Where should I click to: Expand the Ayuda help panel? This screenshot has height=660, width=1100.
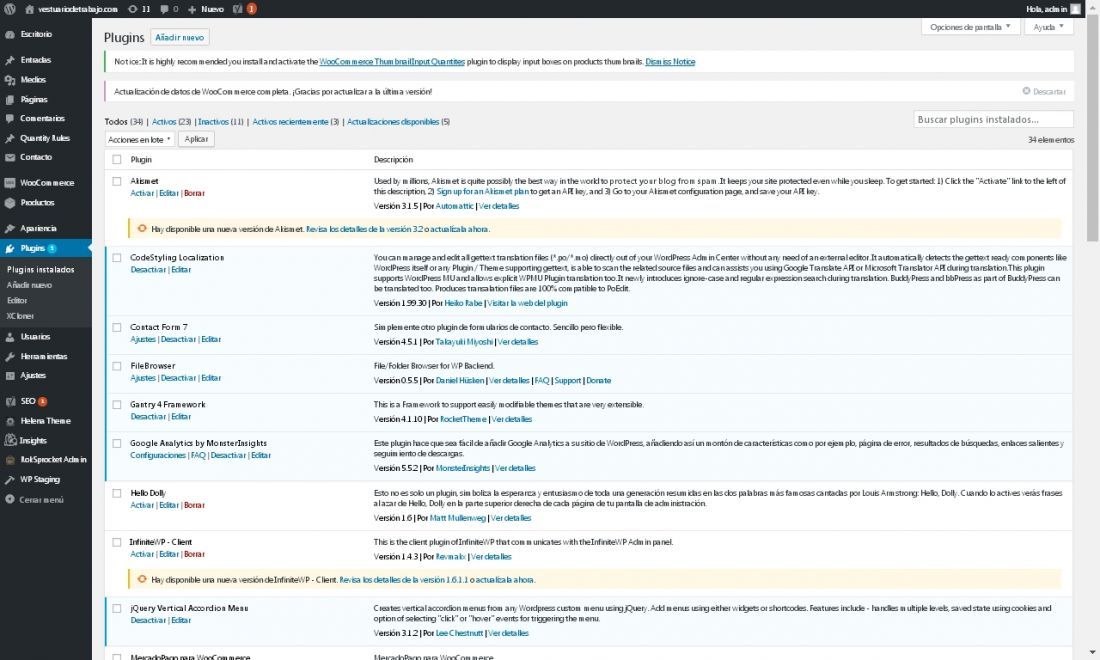(x=1048, y=27)
